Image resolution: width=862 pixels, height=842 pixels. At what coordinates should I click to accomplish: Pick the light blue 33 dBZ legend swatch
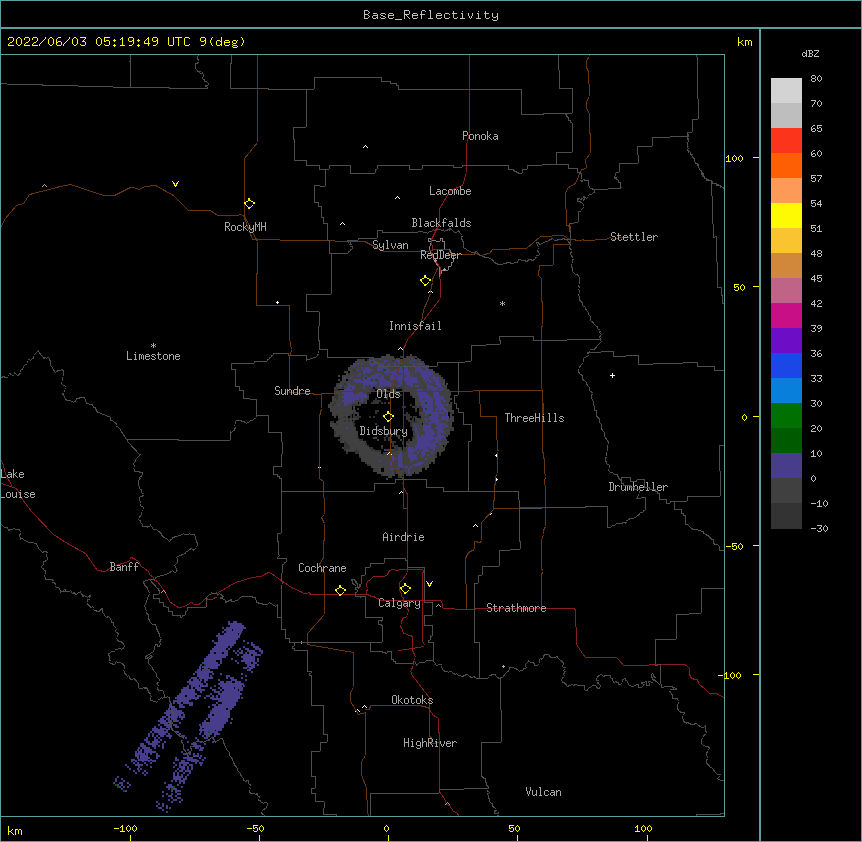coord(786,390)
